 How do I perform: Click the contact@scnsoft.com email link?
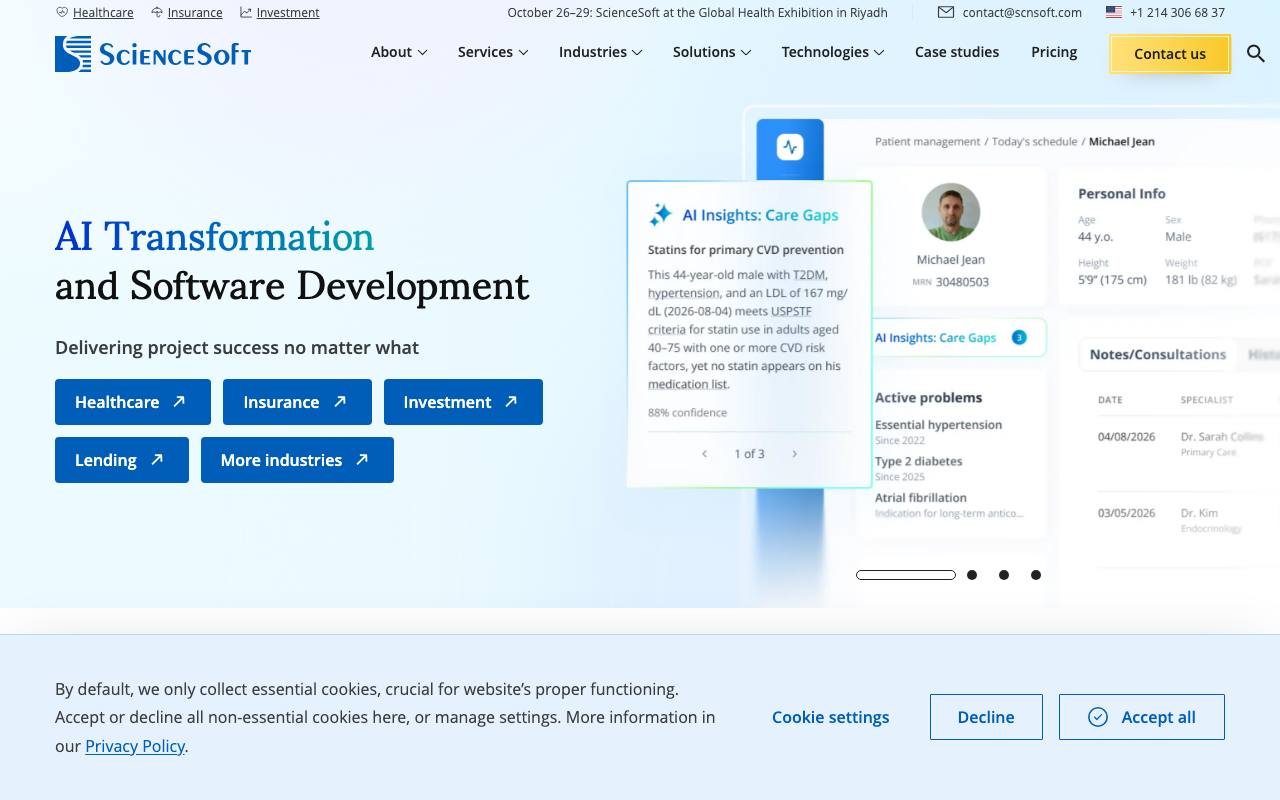coord(1022,12)
